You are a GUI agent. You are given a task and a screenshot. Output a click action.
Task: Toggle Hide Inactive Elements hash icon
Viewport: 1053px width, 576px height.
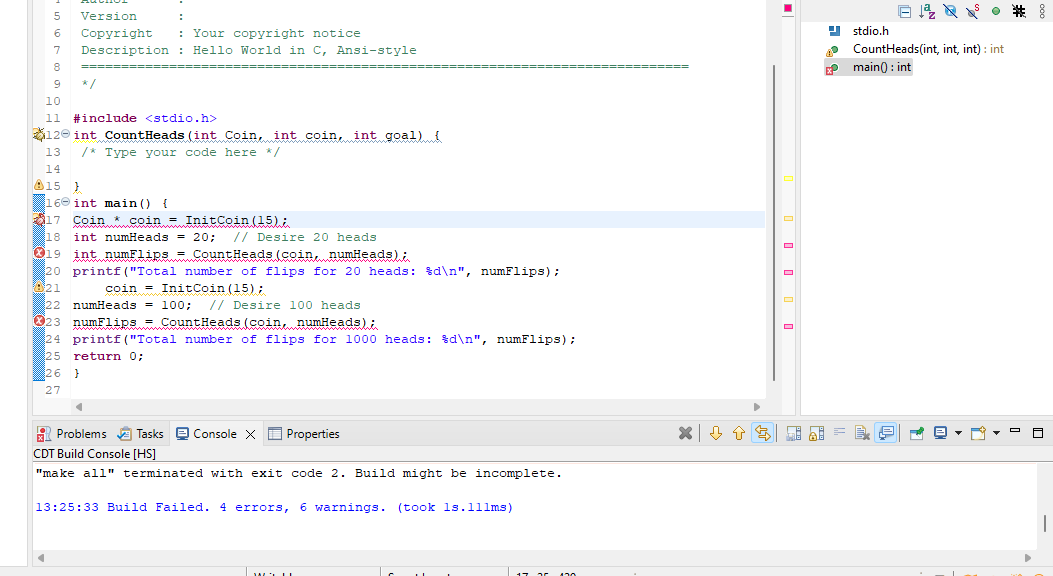coord(1019,11)
